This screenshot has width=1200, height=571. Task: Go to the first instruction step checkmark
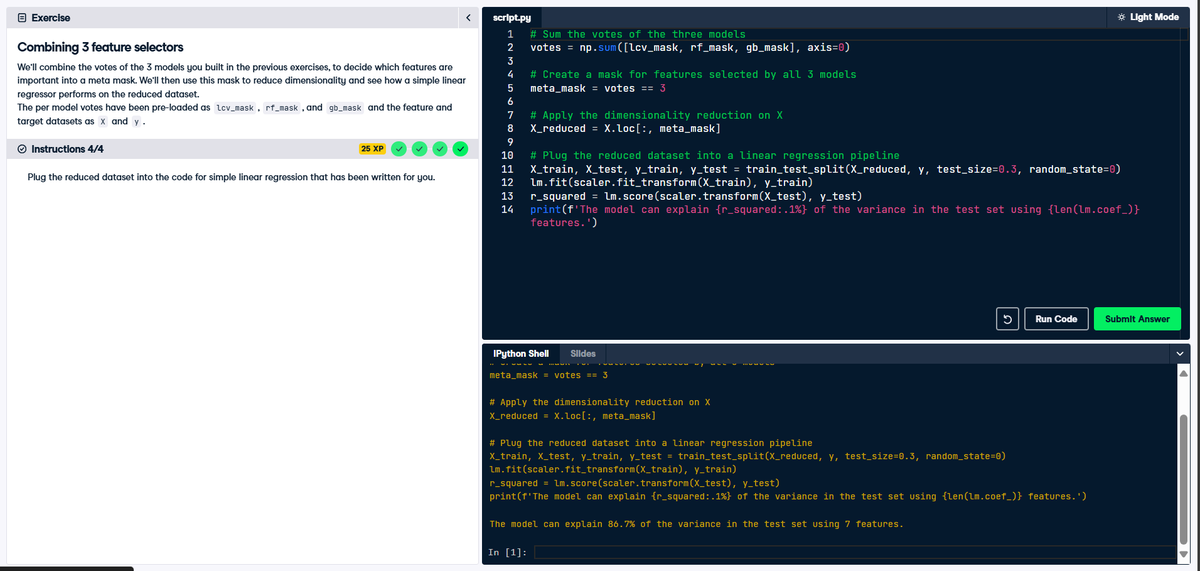click(x=399, y=149)
